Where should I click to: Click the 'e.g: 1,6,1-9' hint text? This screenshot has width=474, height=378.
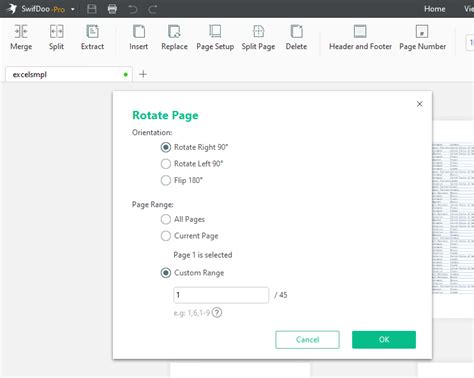192,313
